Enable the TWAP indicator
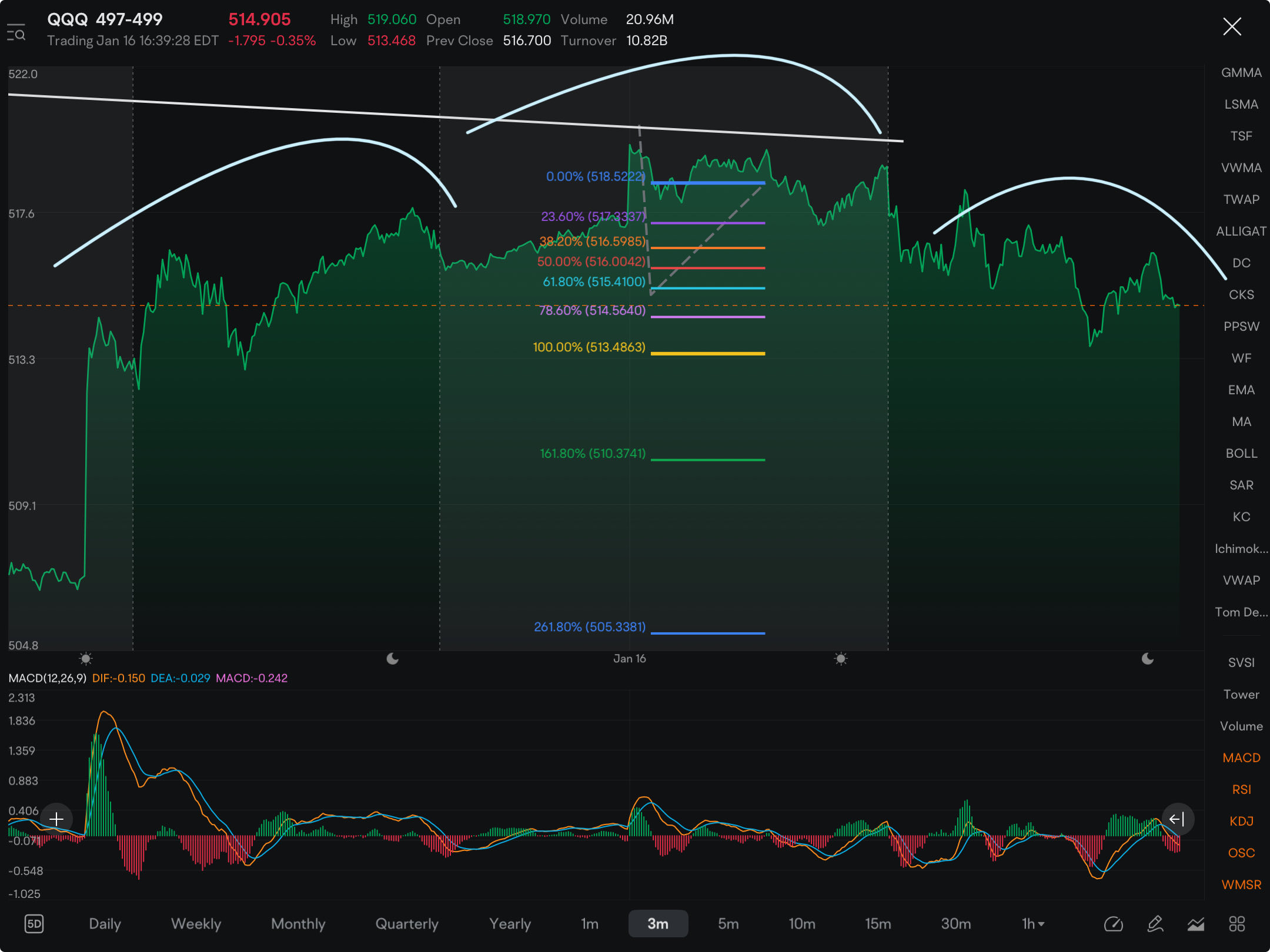Screen dimensions: 1270x952 (1241, 199)
